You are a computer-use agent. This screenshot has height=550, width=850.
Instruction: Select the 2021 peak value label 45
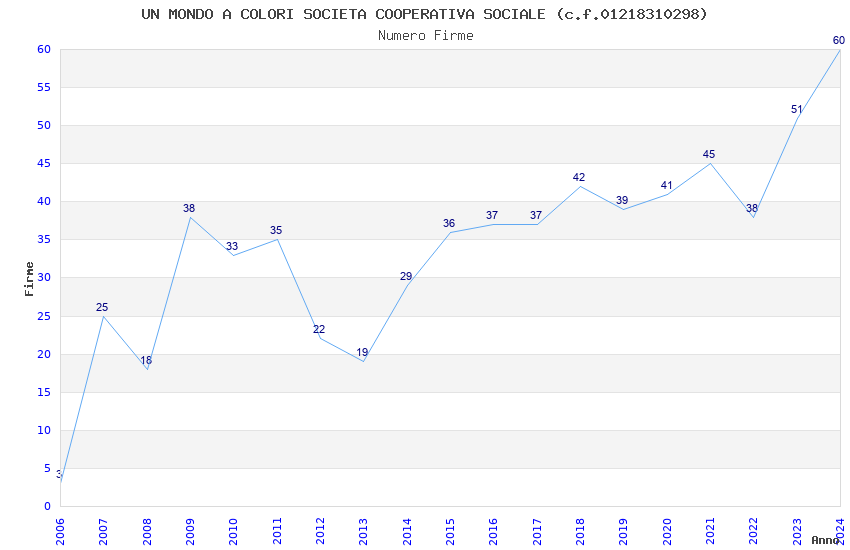coord(709,154)
